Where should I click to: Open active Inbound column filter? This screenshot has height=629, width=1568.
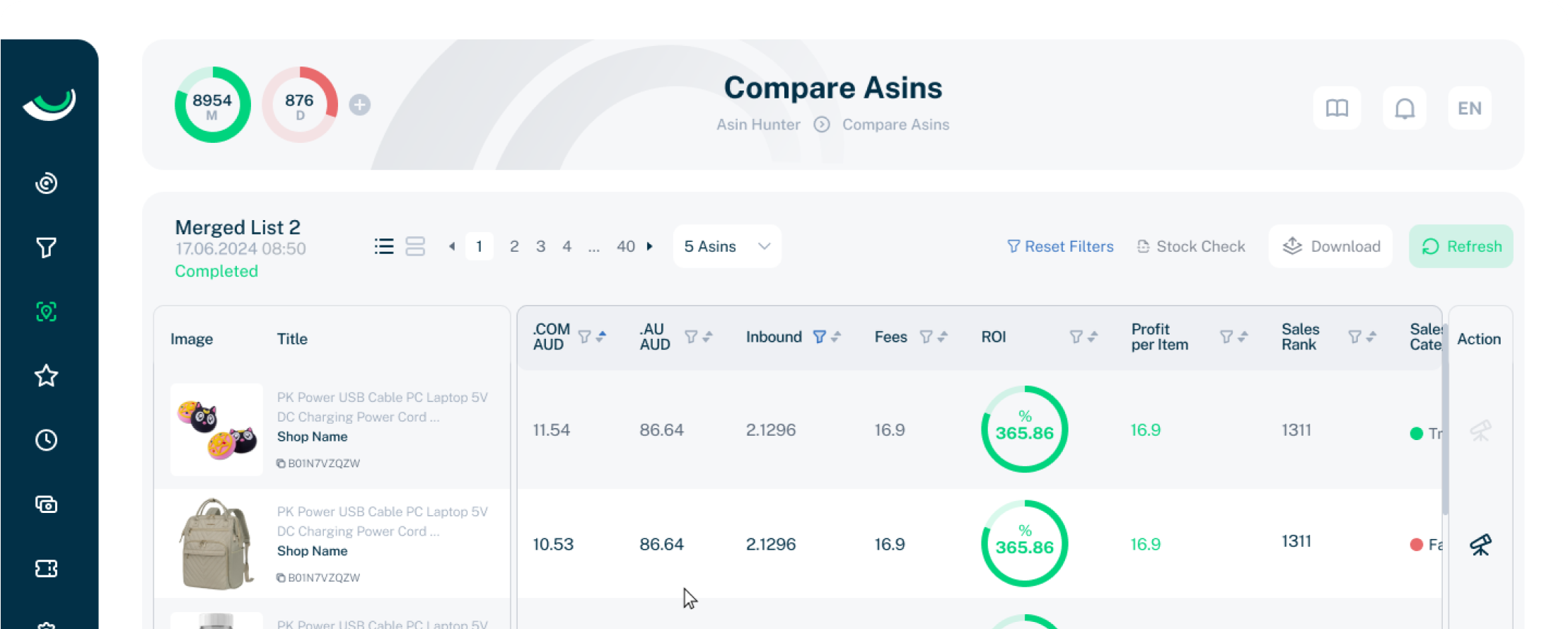point(819,337)
